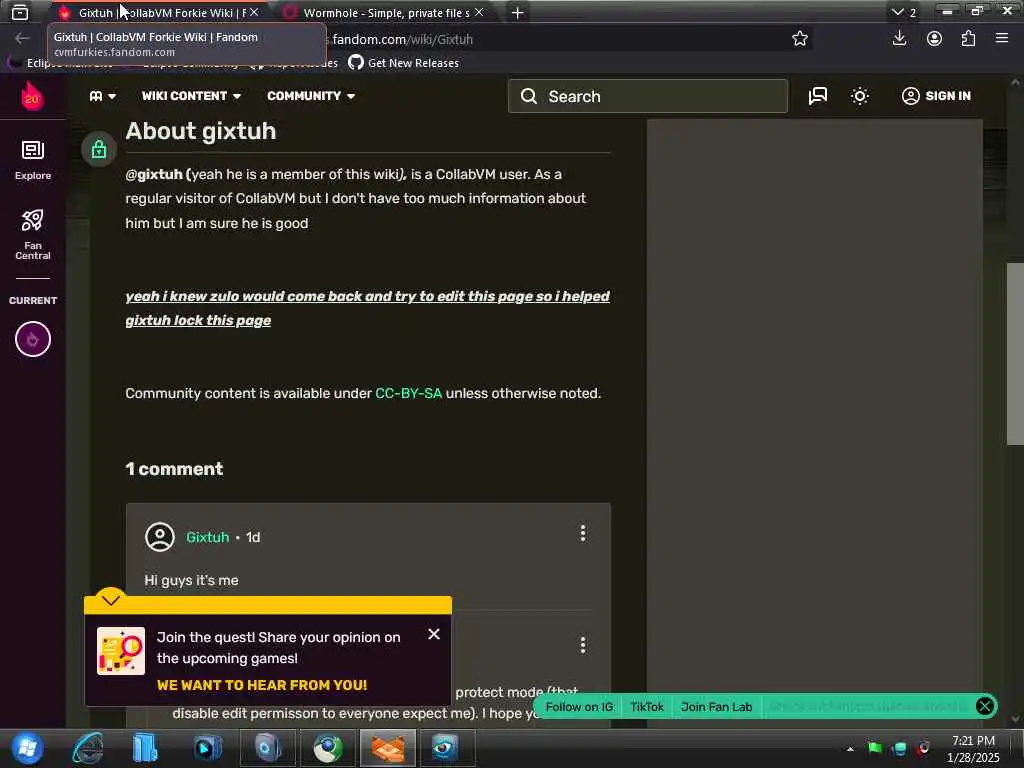
Task: Open the wiki logo dropdown menu
Action: [103, 96]
